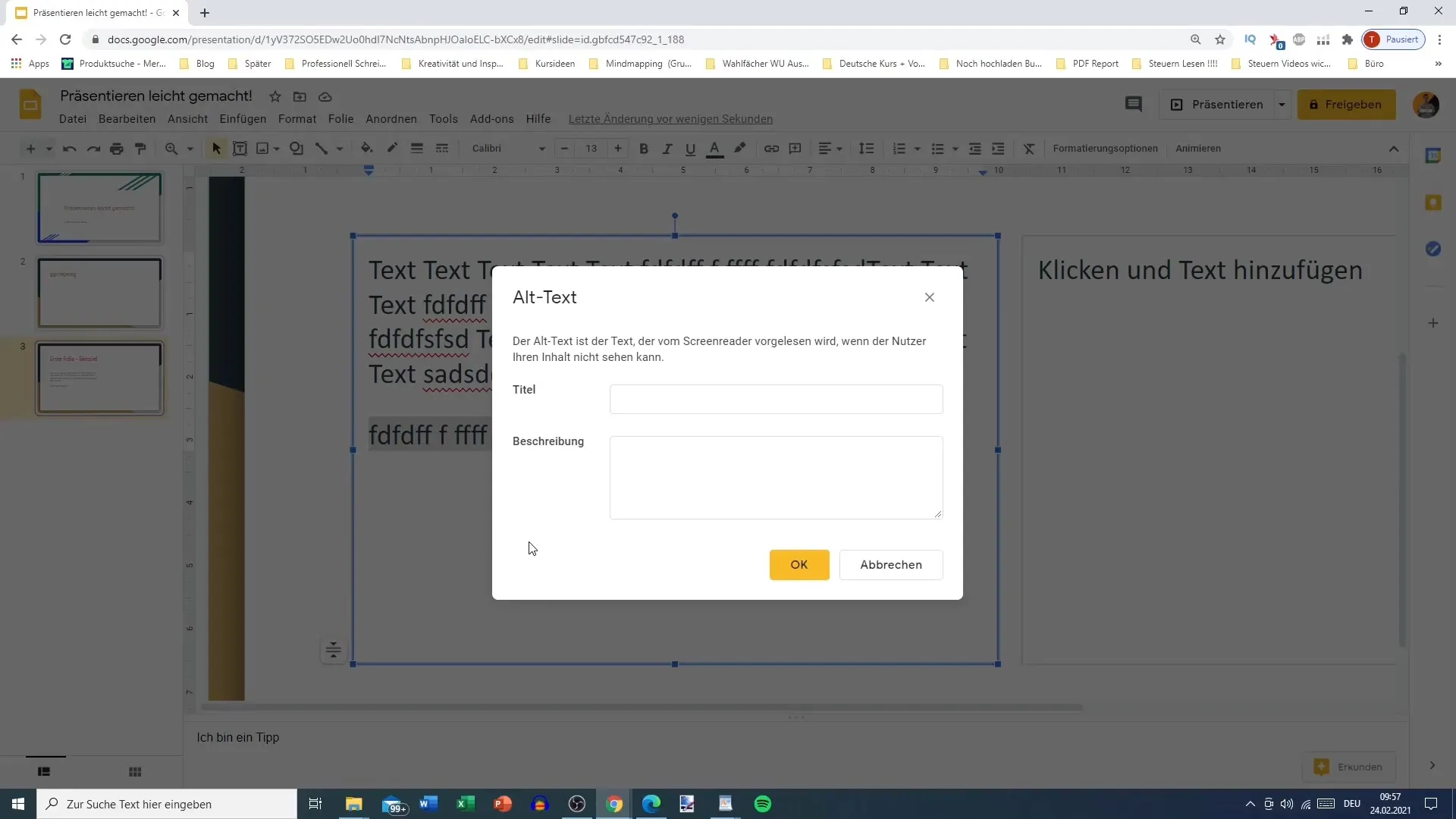
Task: Star the presentation document
Action: pyautogui.click(x=275, y=97)
